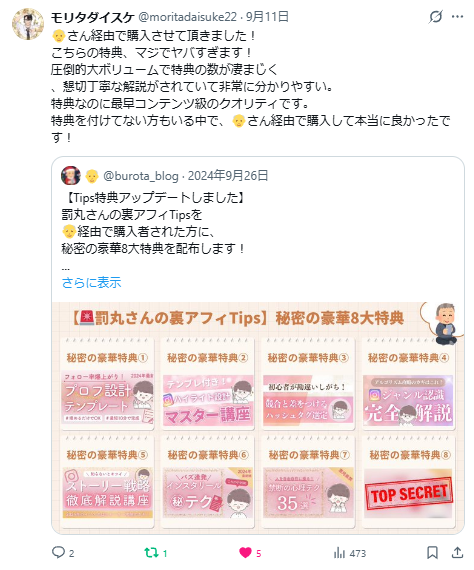Click the Grok slashed-circle icon

[435, 16]
